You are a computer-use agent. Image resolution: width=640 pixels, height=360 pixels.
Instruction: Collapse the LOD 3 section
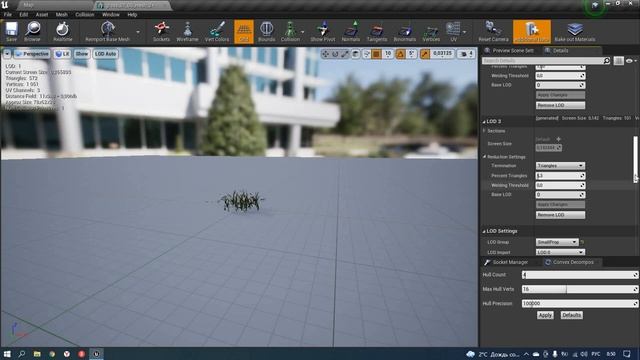point(484,122)
